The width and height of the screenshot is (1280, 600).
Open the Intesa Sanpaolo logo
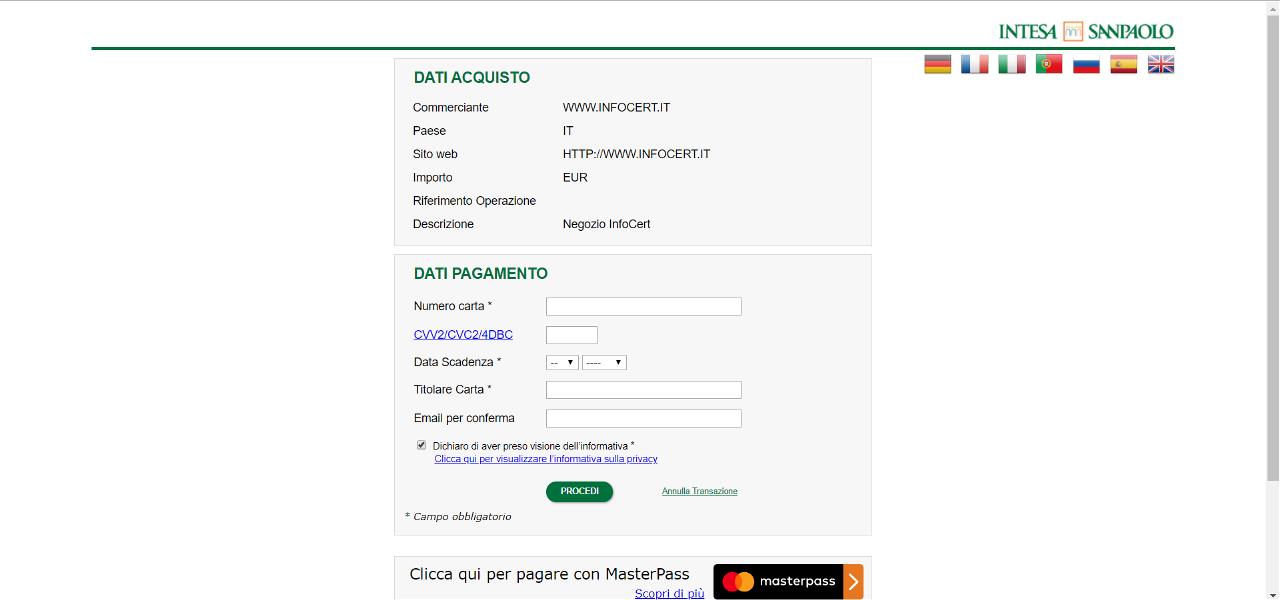click(x=1086, y=31)
